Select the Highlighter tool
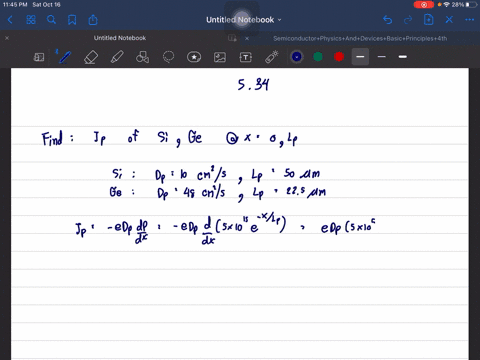This screenshot has width=480, height=360. click(117, 57)
